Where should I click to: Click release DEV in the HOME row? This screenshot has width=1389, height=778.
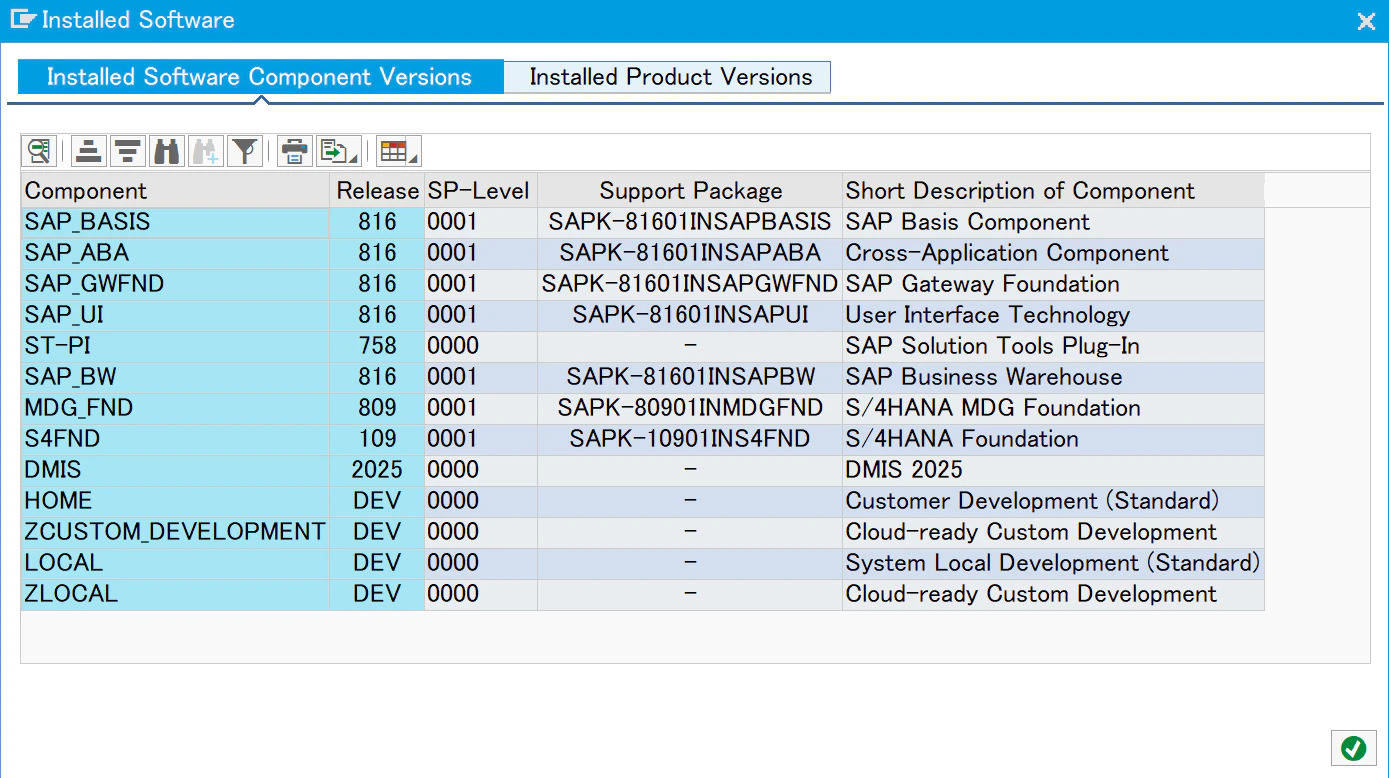coord(377,501)
